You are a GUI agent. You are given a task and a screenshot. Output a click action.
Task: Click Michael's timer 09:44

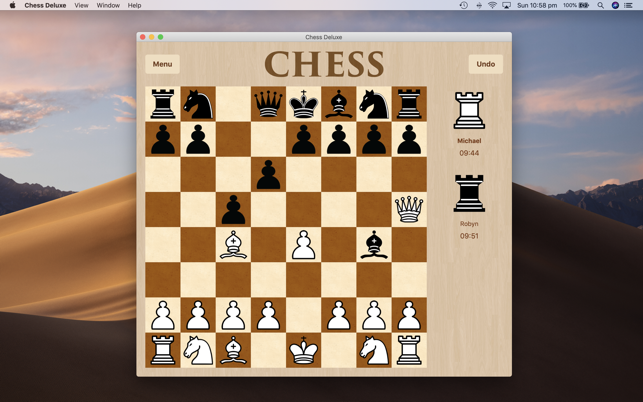pyautogui.click(x=469, y=153)
